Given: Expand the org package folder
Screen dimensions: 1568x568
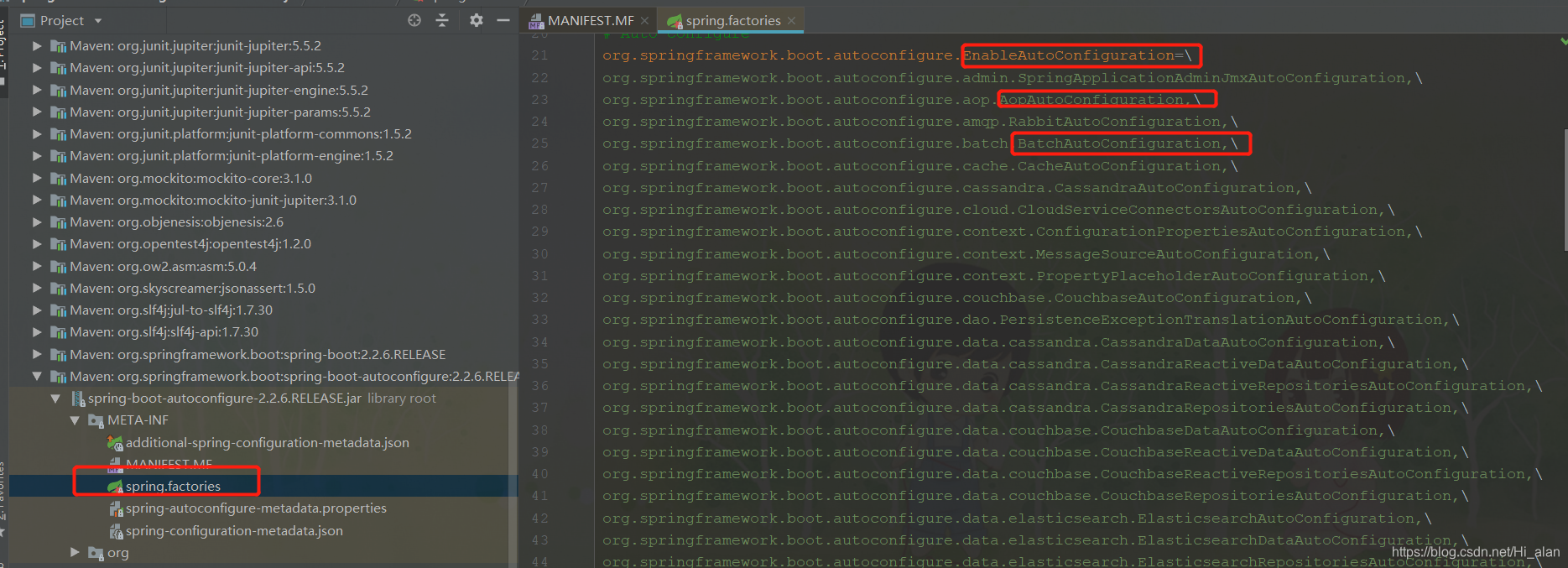Looking at the screenshot, I should click(75, 552).
